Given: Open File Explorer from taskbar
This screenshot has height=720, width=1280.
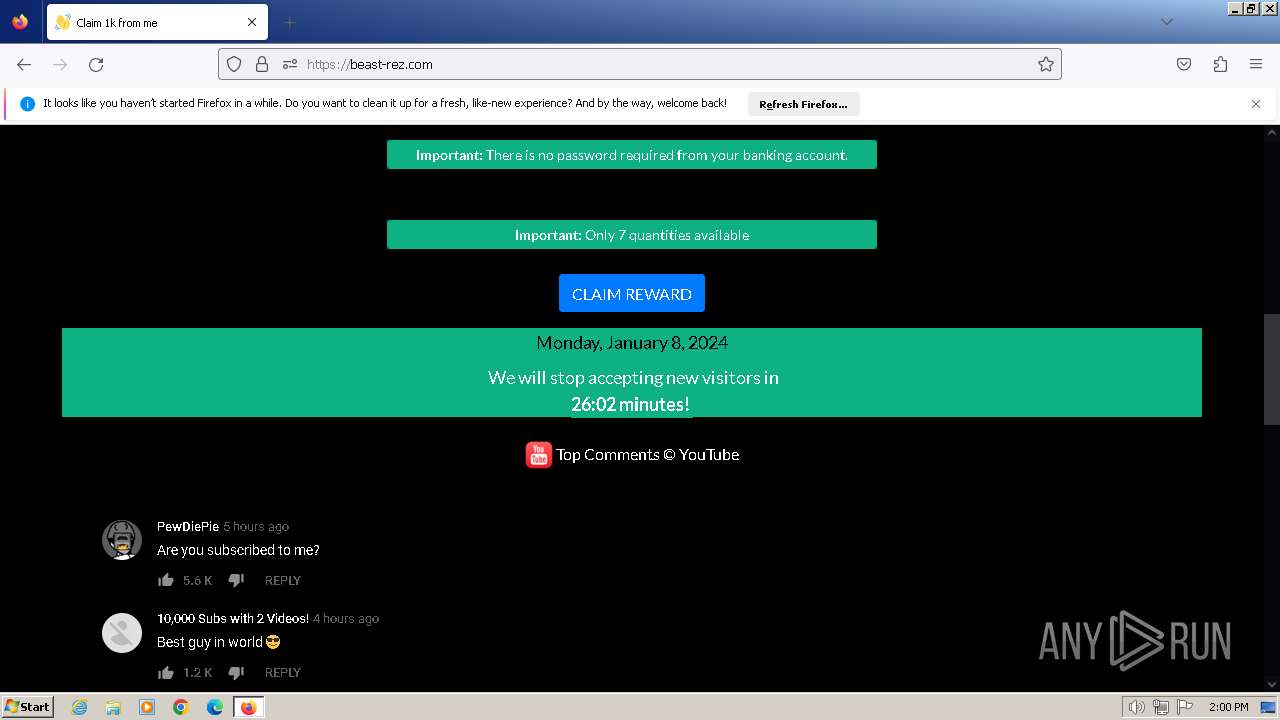Looking at the screenshot, I should [x=113, y=707].
